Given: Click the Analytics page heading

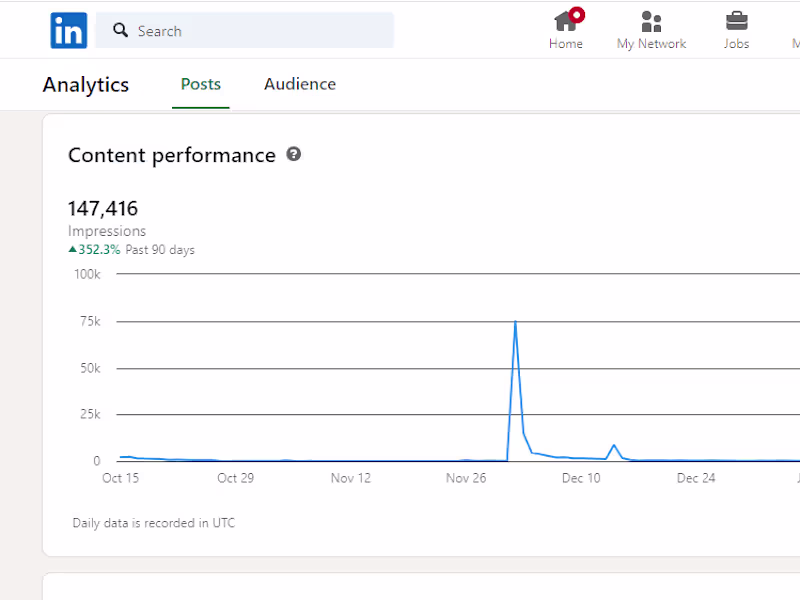Looking at the screenshot, I should (86, 85).
